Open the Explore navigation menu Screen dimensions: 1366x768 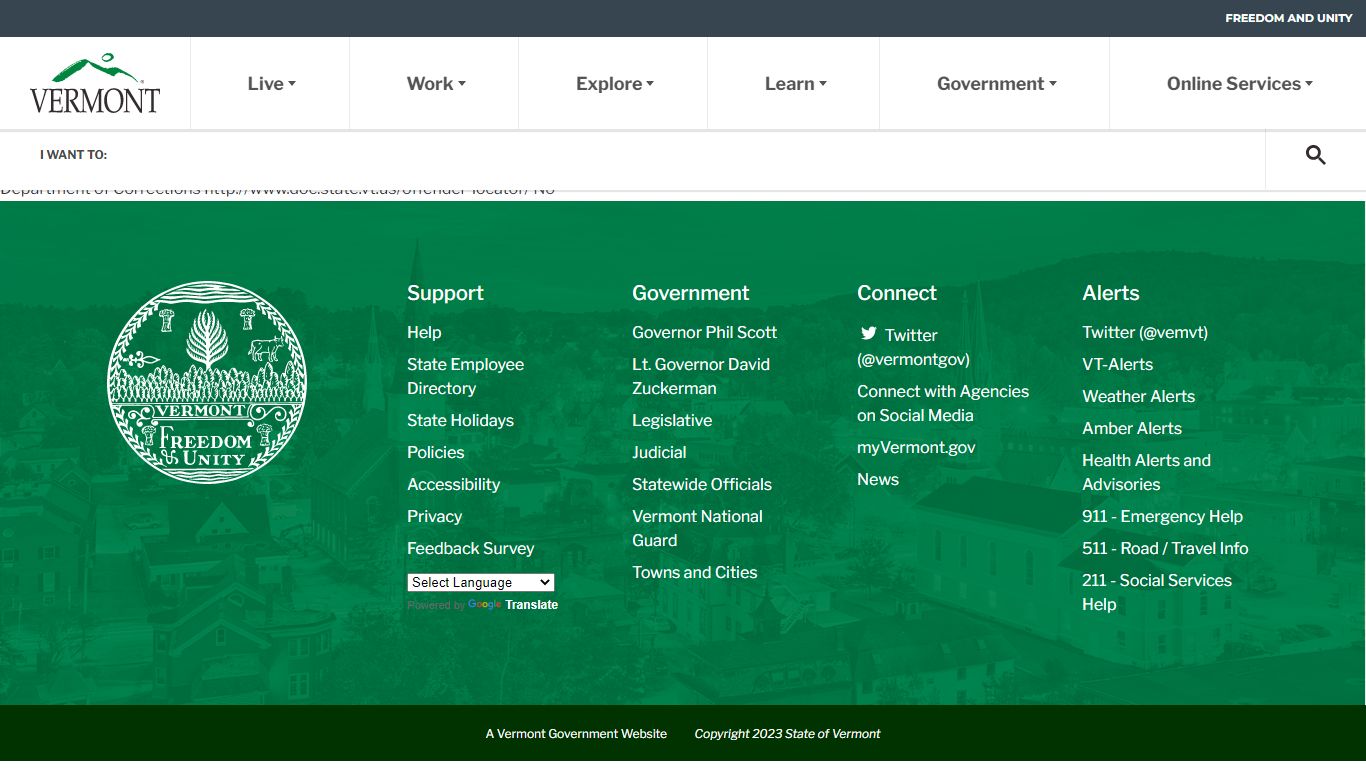tap(614, 84)
